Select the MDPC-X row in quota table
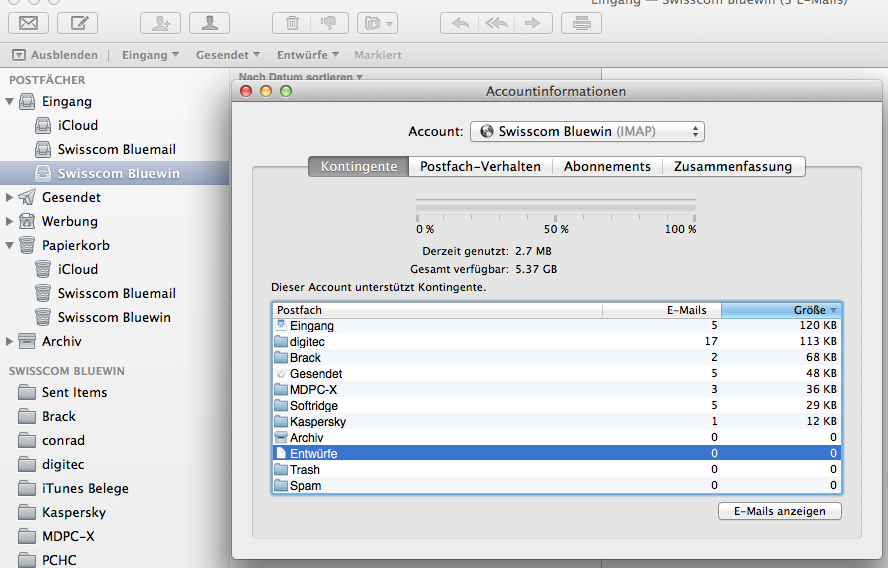888x568 pixels. [557, 390]
